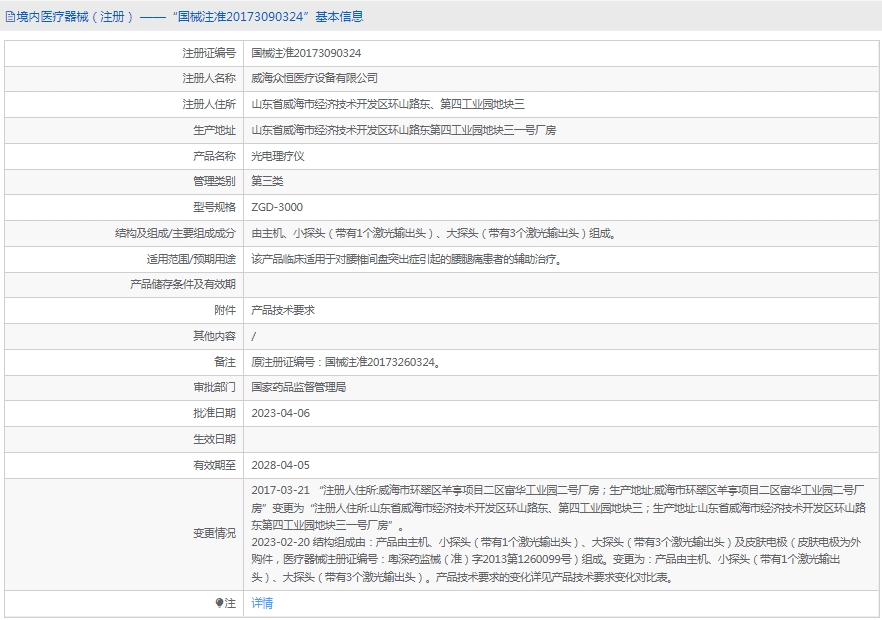Click the 产品储存条件及有效期 row label

pyautogui.click(x=183, y=284)
